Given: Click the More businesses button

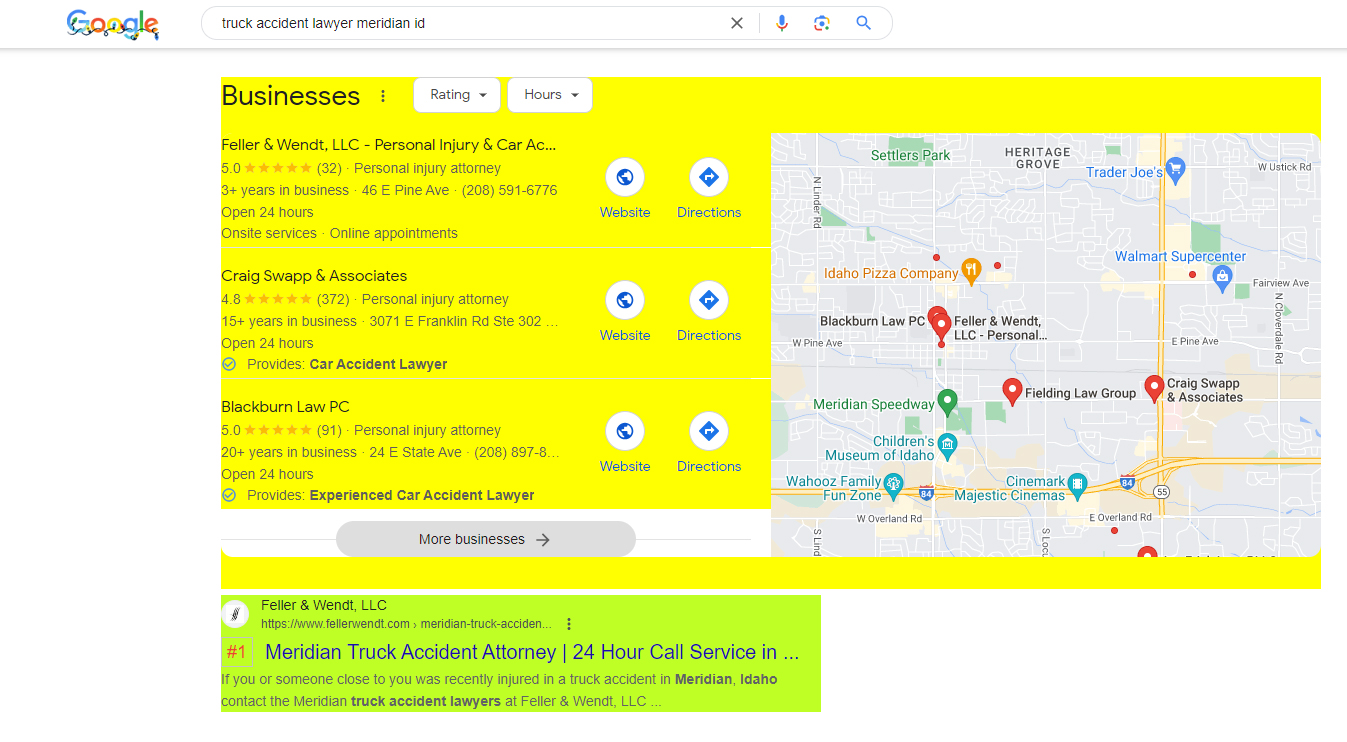Looking at the screenshot, I should (485, 539).
